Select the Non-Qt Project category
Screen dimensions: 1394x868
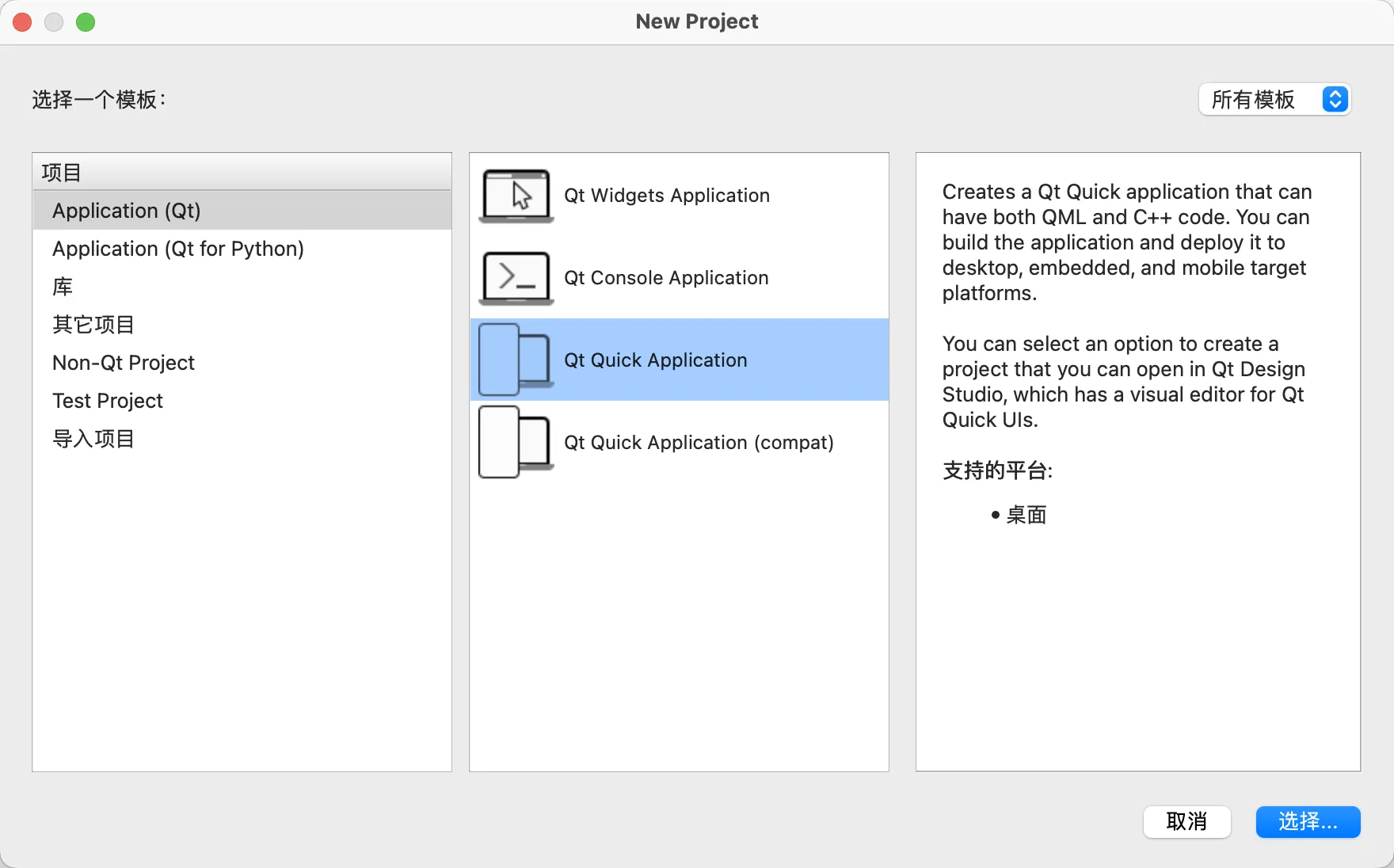coord(242,363)
